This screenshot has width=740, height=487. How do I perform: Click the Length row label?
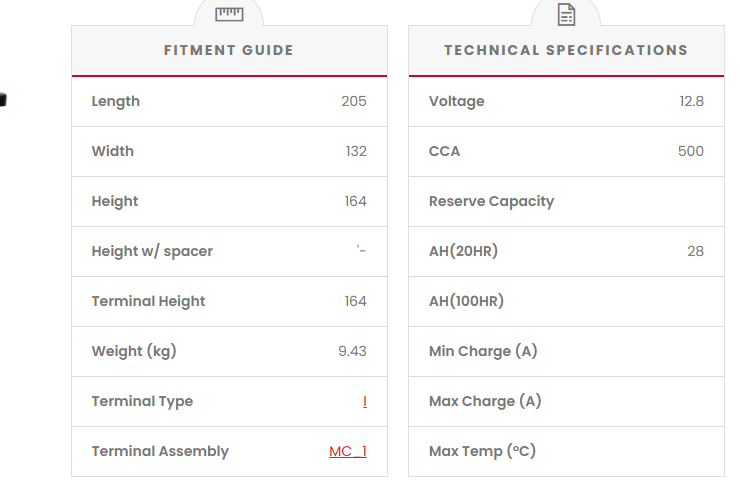click(x=116, y=101)
